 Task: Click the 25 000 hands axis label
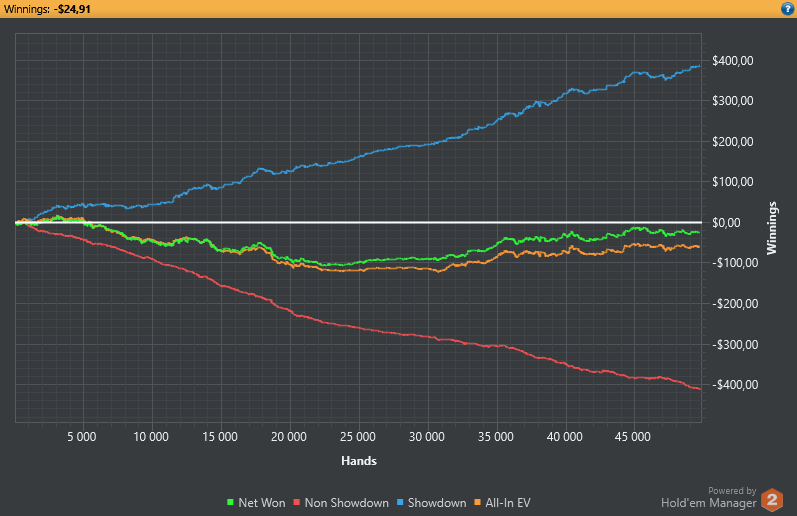358,437
